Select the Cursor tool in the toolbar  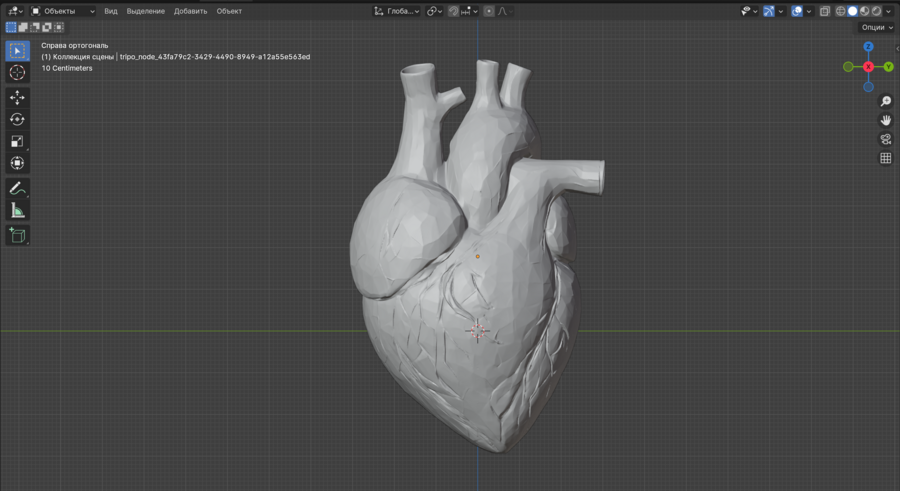tap(17, 73)
